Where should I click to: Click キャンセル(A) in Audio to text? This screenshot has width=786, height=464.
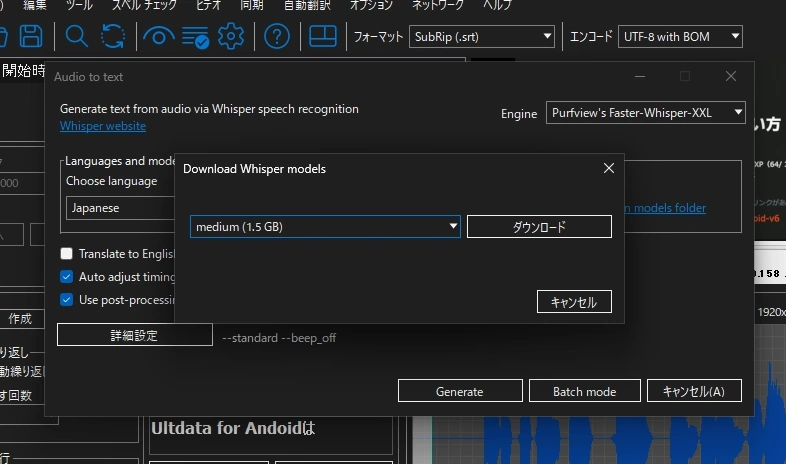tap(694, 391)
